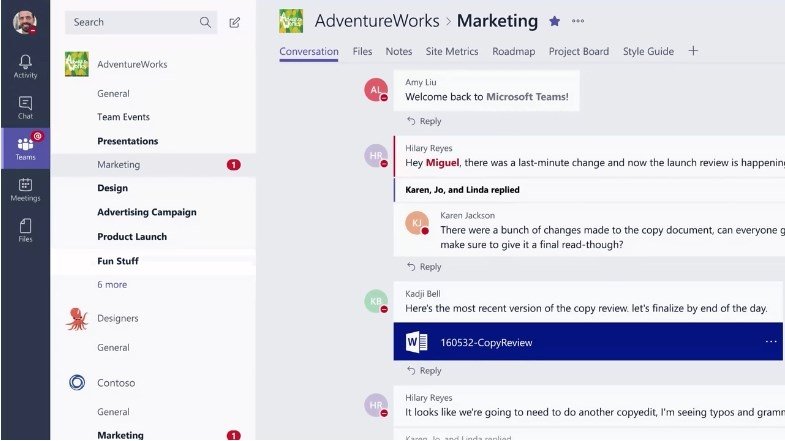
Task: Click Karen Jackson's KJ avatar
Action: click(x=417, y=223)
